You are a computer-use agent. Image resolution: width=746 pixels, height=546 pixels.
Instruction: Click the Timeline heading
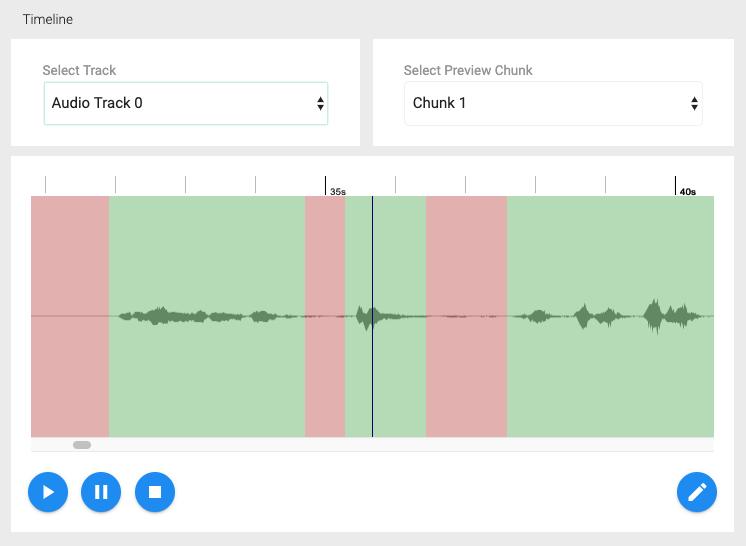click(x=48, y=19)
